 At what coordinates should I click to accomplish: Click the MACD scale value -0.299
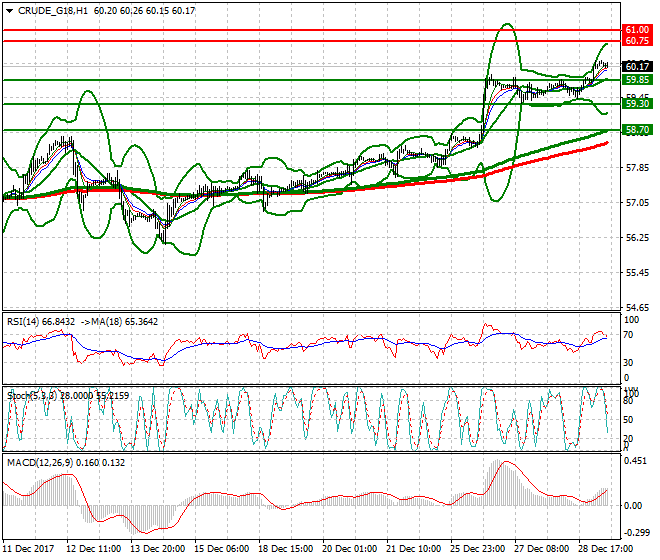tap(636, 533)
